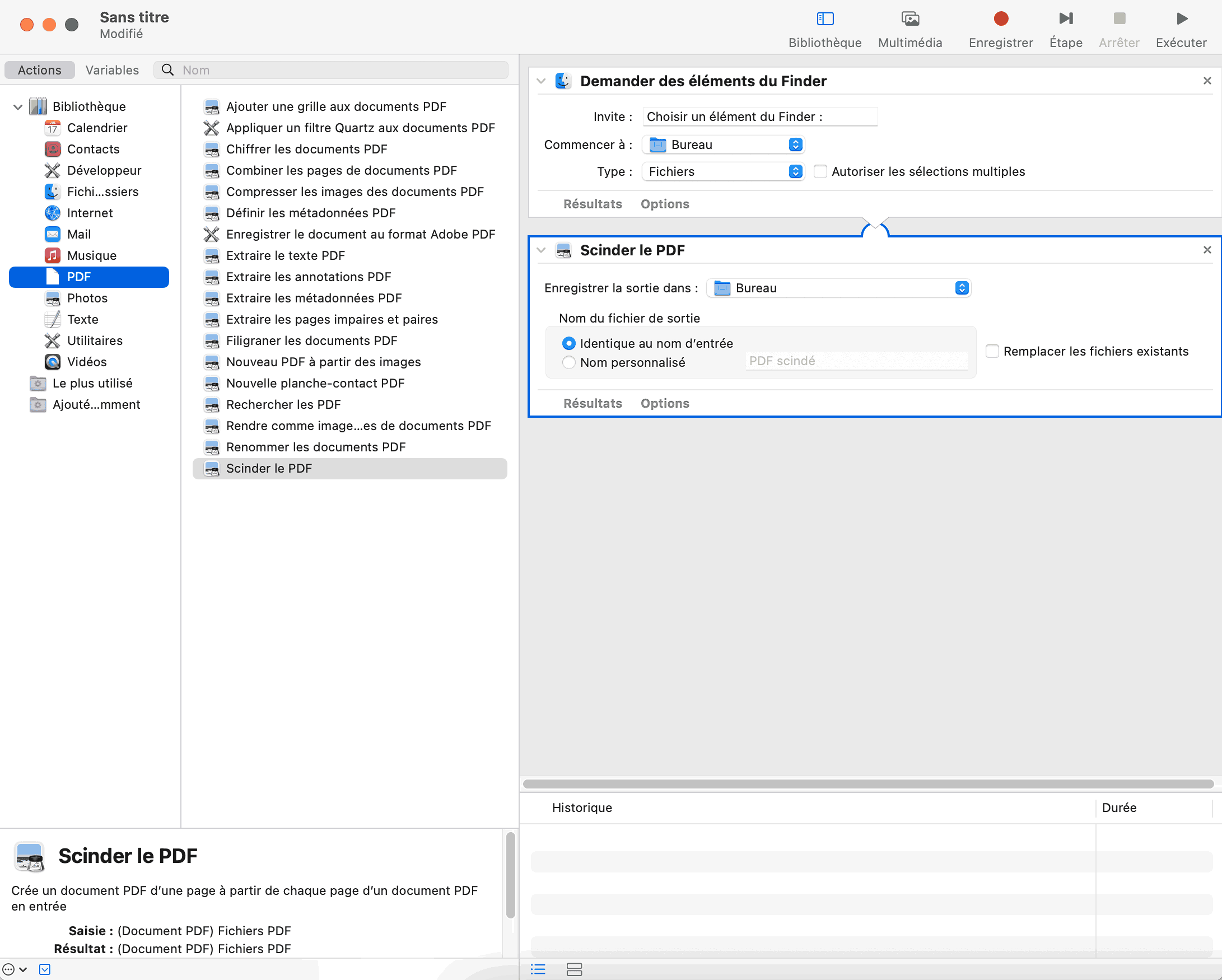Screen dimensions: 1222x980
Task: Show the variables split view icon
Action: point(574,969)
